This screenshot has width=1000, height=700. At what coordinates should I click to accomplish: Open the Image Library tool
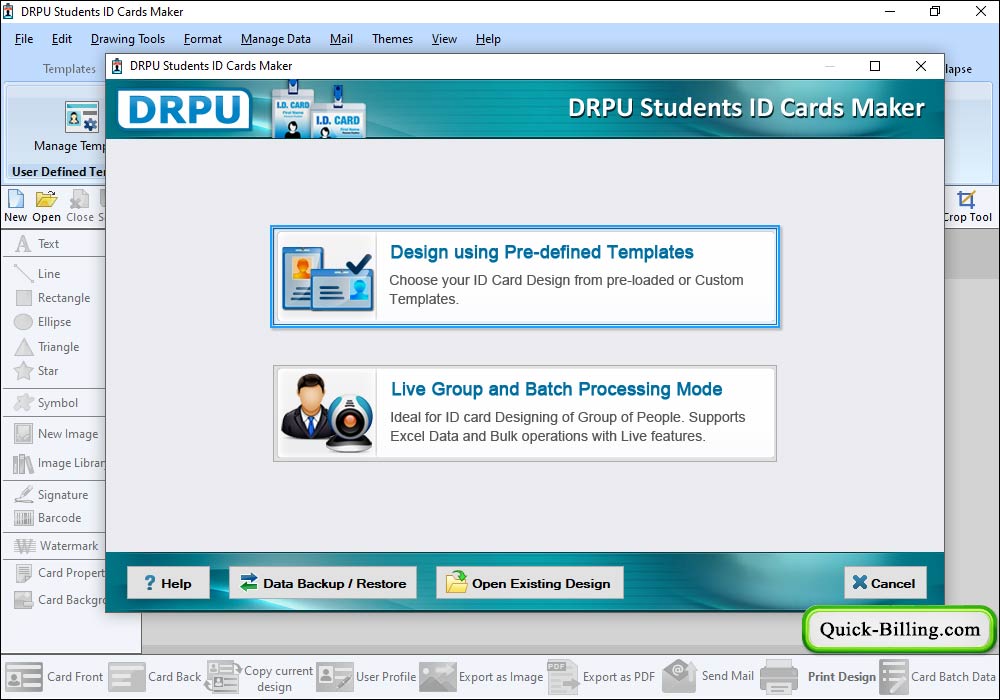(x=59, y=463)
